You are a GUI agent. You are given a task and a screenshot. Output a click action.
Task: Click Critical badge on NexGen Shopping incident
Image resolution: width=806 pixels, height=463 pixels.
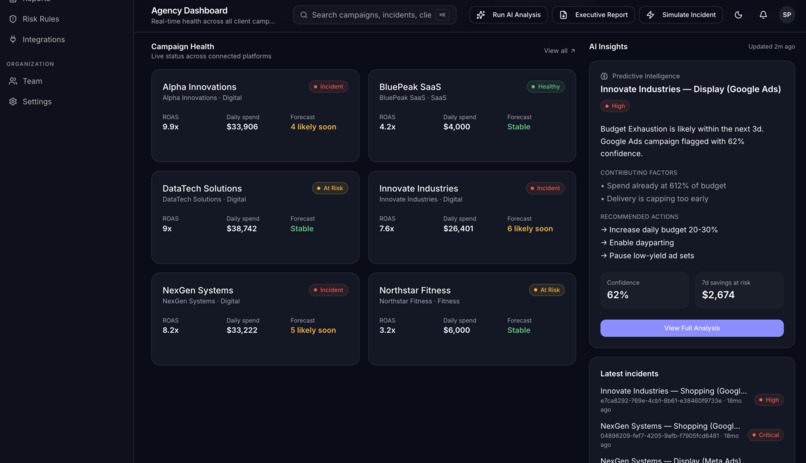pos(765,435)
